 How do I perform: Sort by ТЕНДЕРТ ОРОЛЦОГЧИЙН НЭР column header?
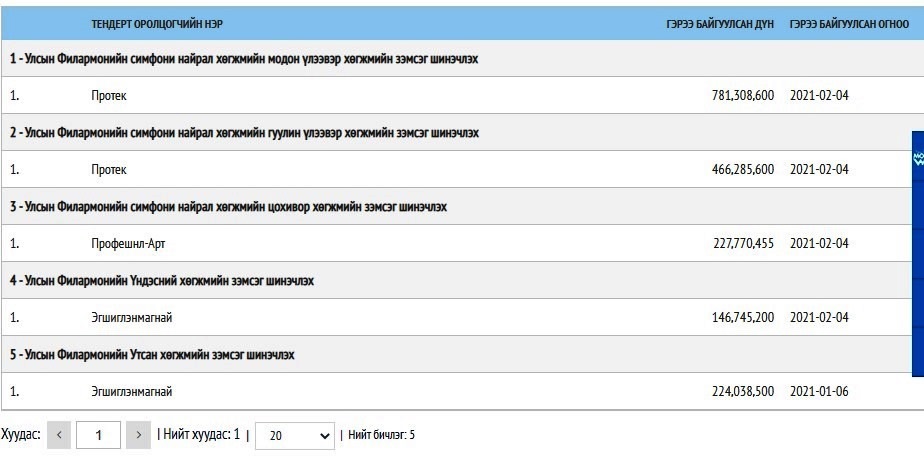[157, 24]
